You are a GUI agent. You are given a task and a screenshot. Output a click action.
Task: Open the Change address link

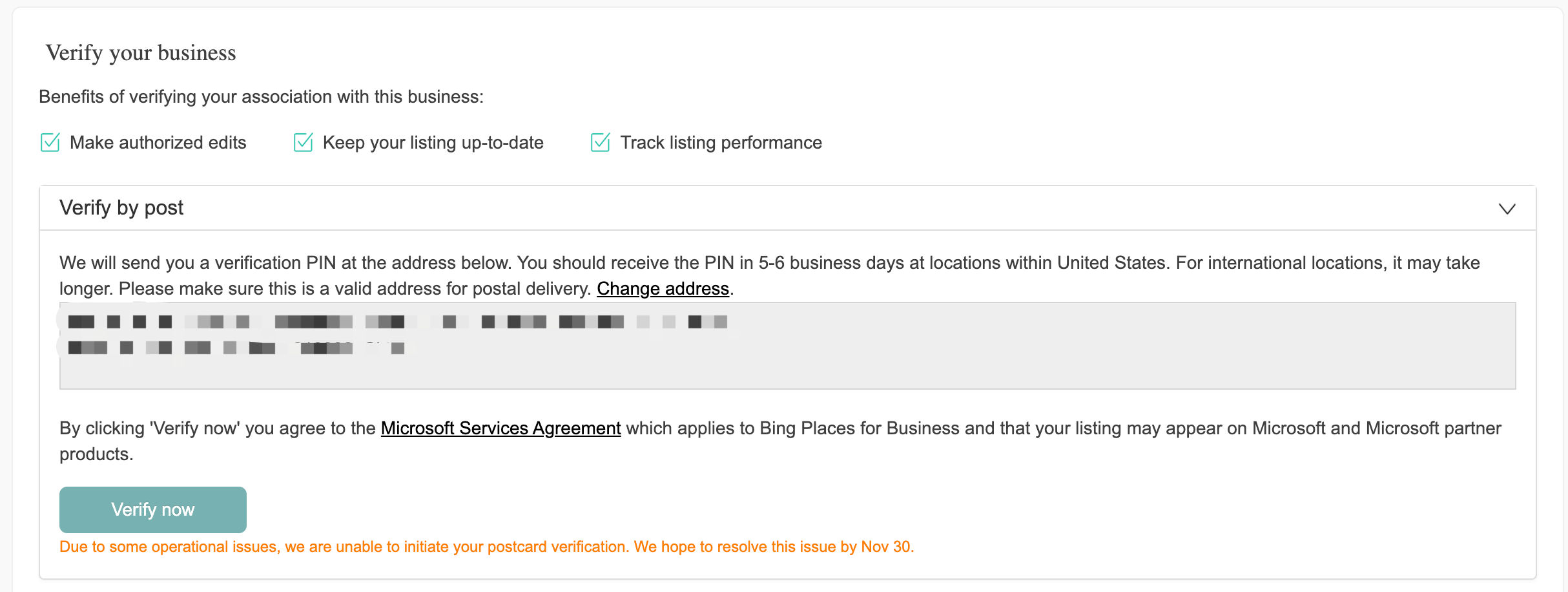point(663,289)
